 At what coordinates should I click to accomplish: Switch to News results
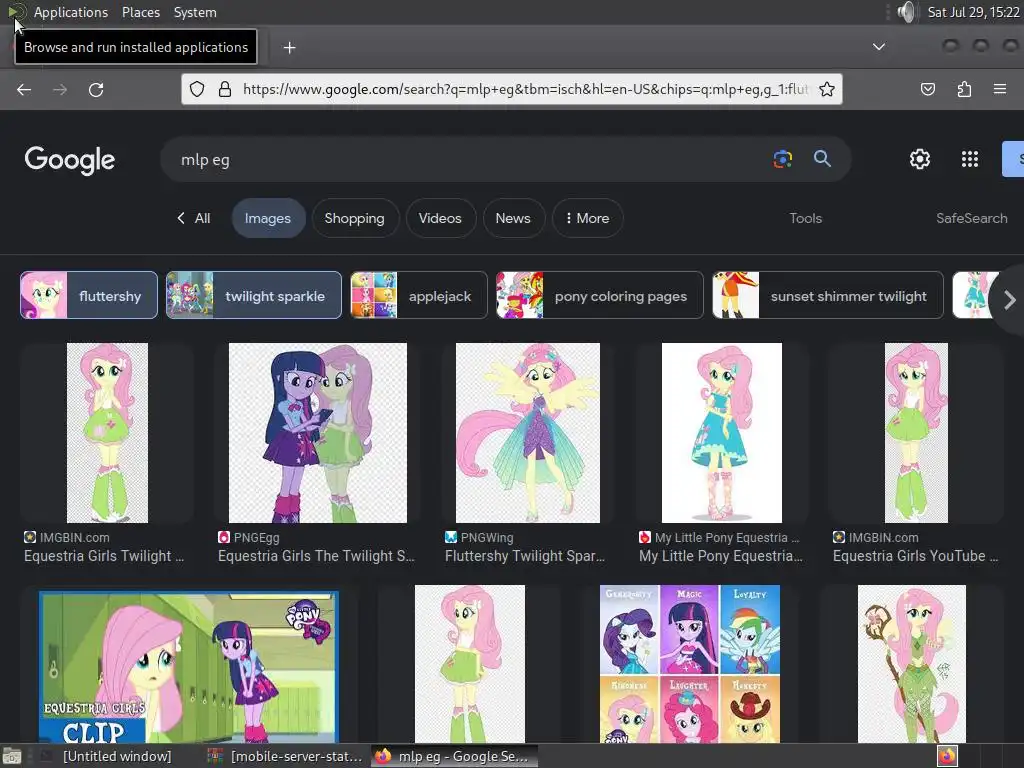[x=513, y=218]
